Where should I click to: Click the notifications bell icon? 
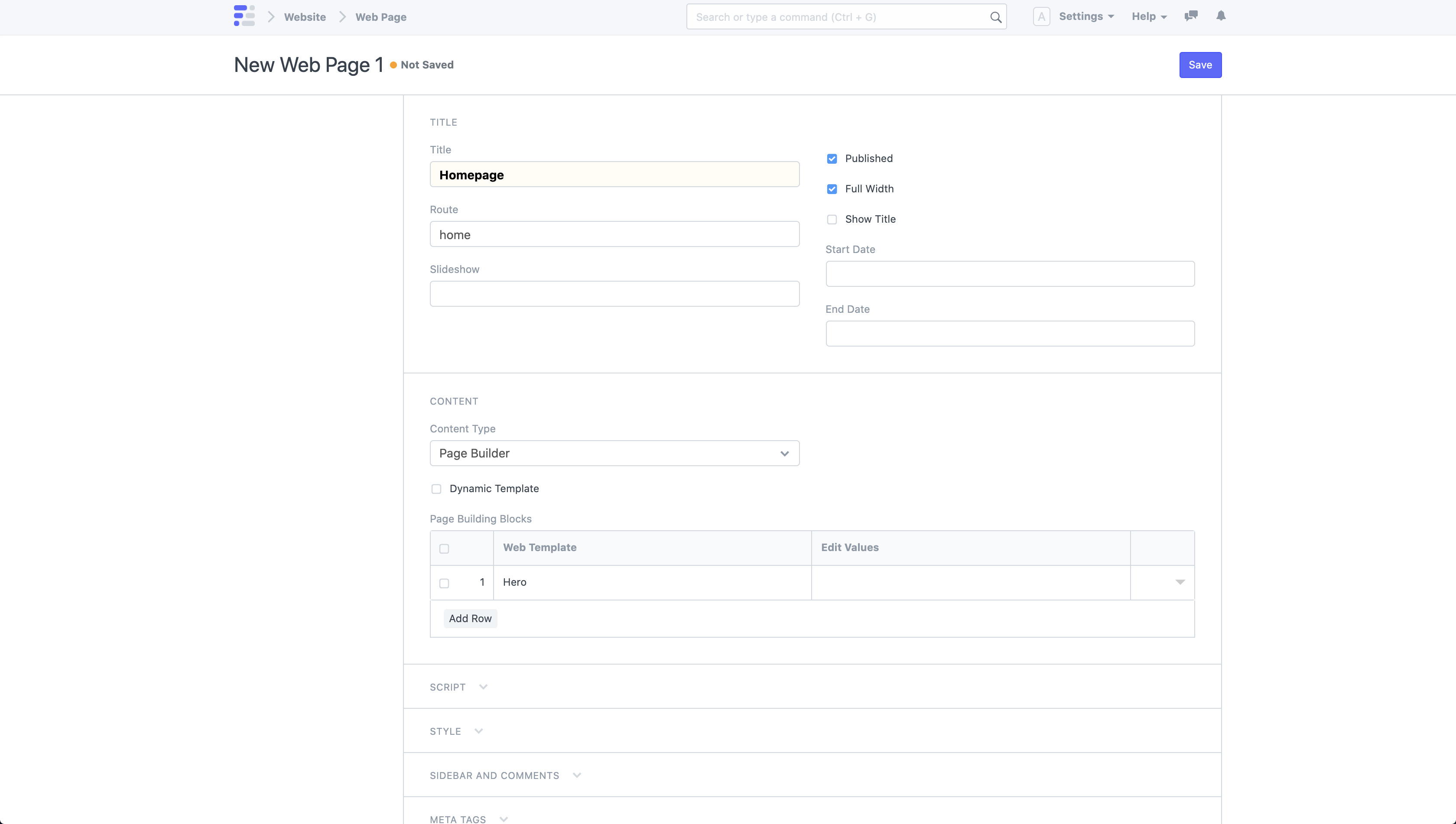pos(1221,16)
